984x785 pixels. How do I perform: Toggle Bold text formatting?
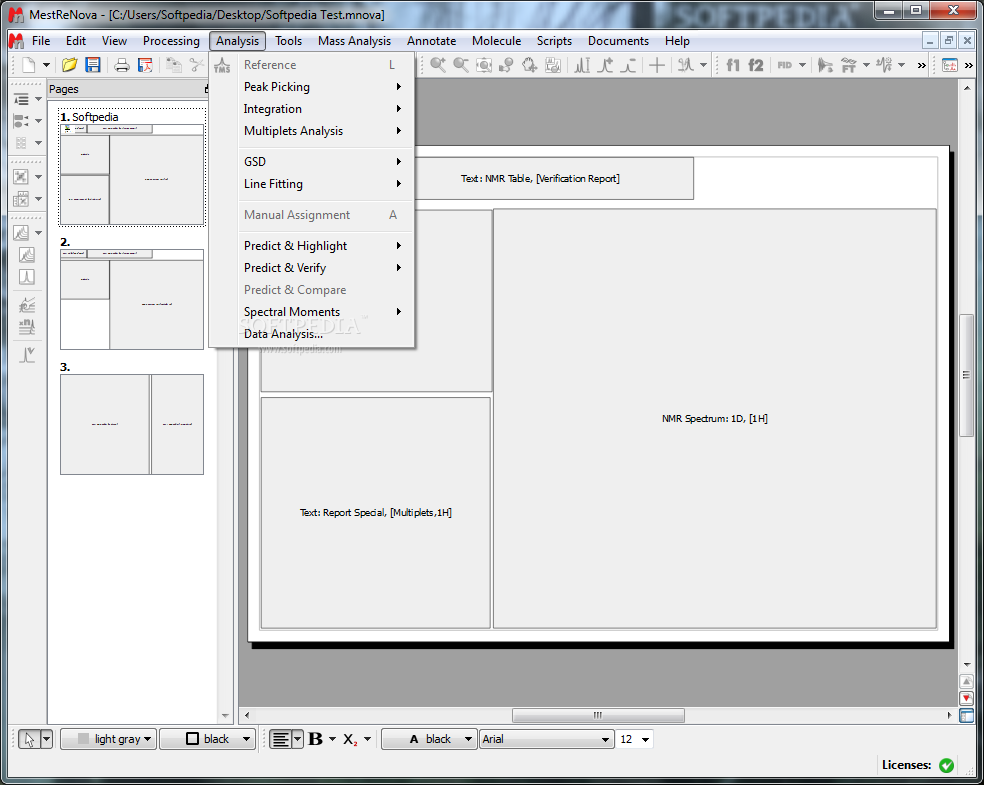(316, 739)
